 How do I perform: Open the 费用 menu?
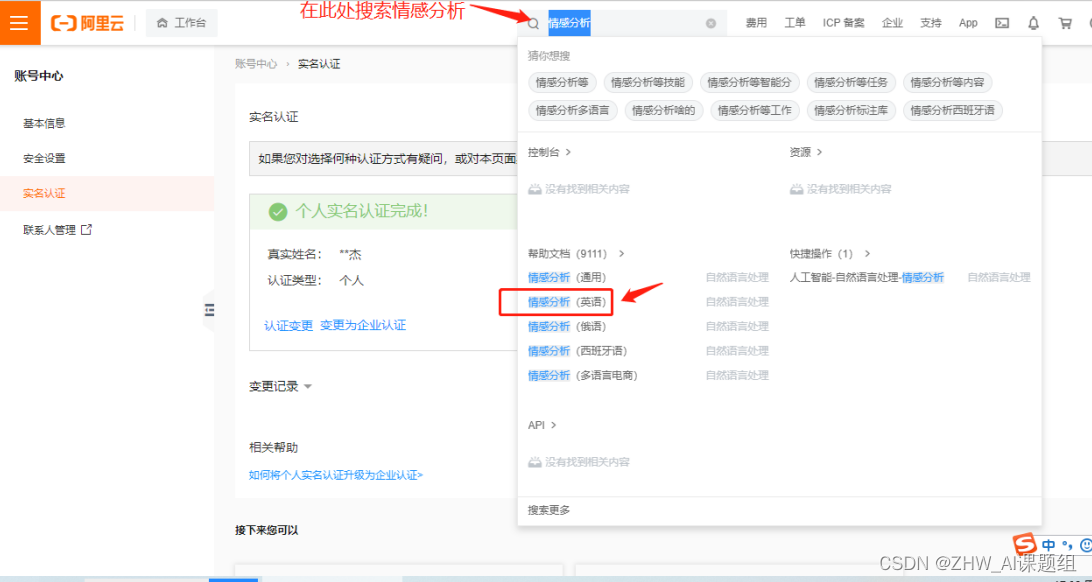[756, 23]
